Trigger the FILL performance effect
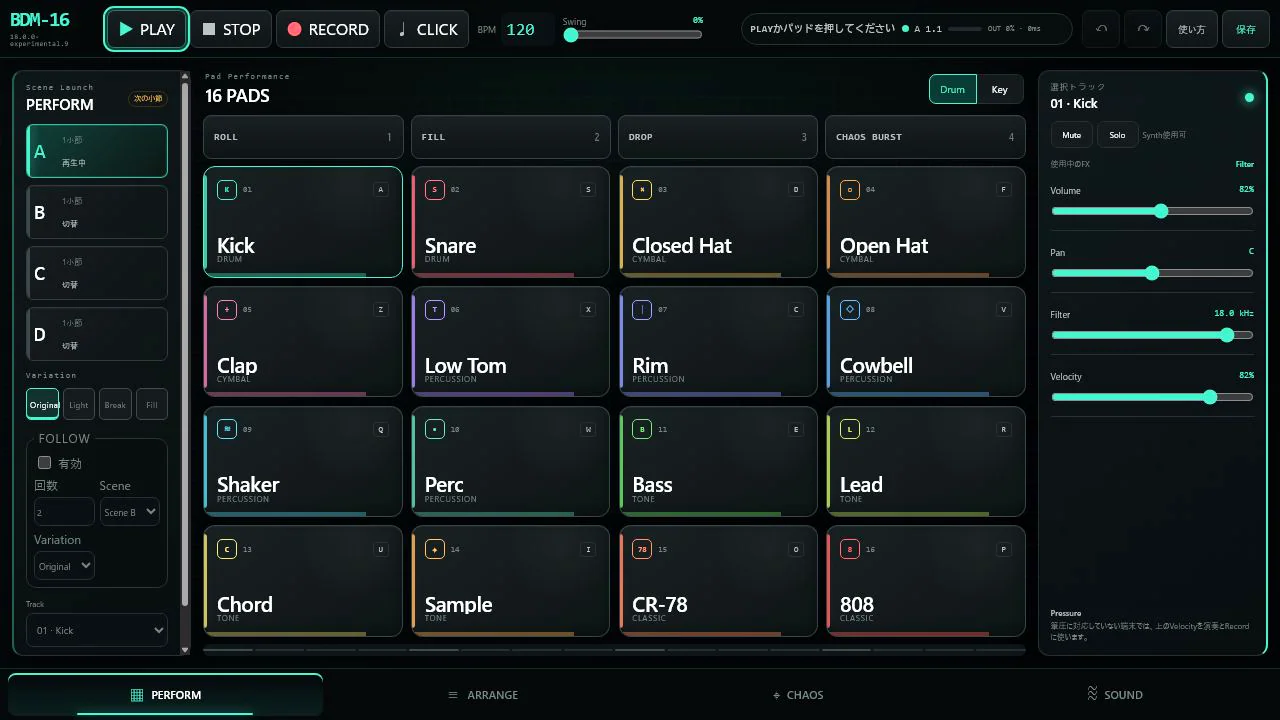The height and width of the screenshot is (720, 1280). click(x=511, y=137)
